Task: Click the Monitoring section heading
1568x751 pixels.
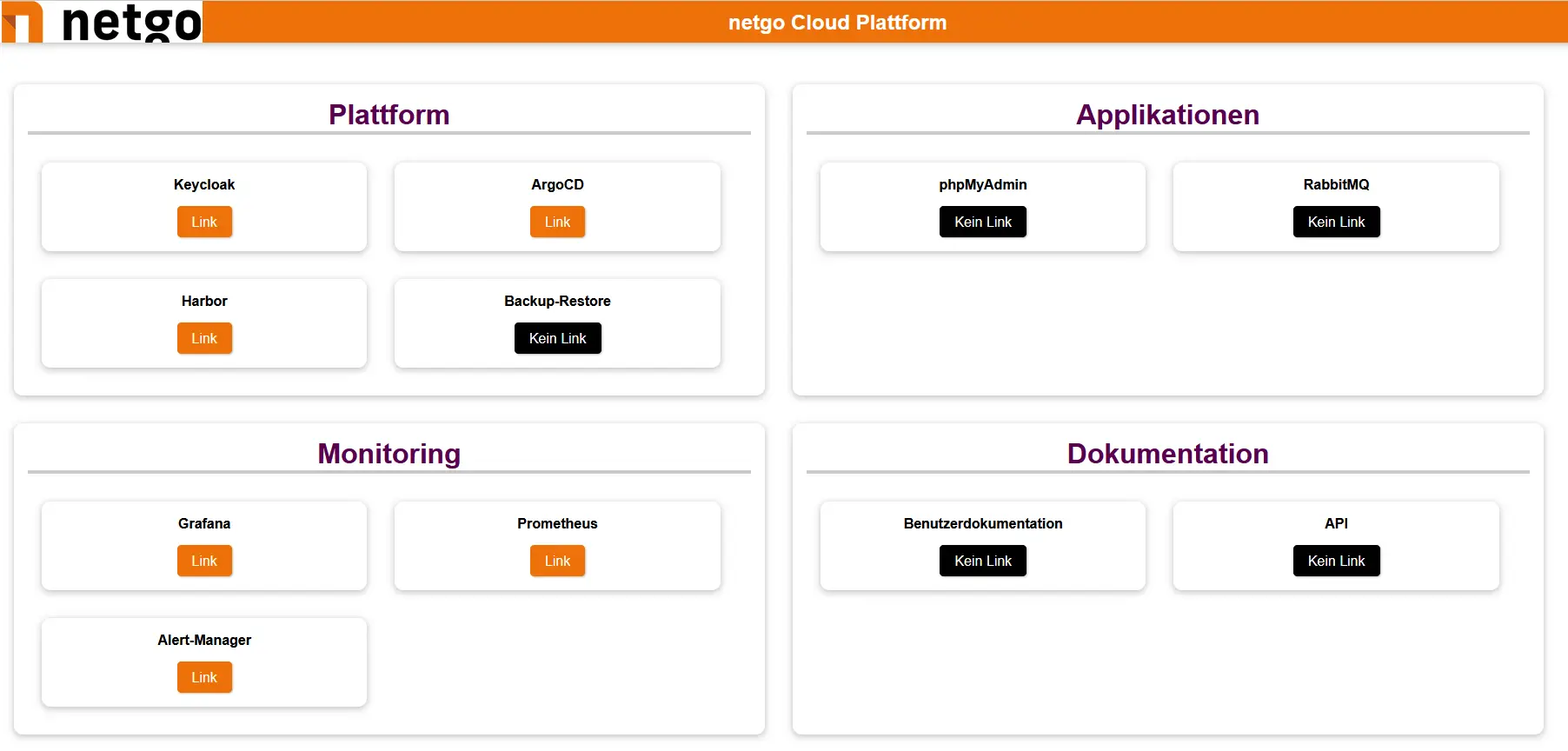Action: pyautogui.click(x=389, y=454)
